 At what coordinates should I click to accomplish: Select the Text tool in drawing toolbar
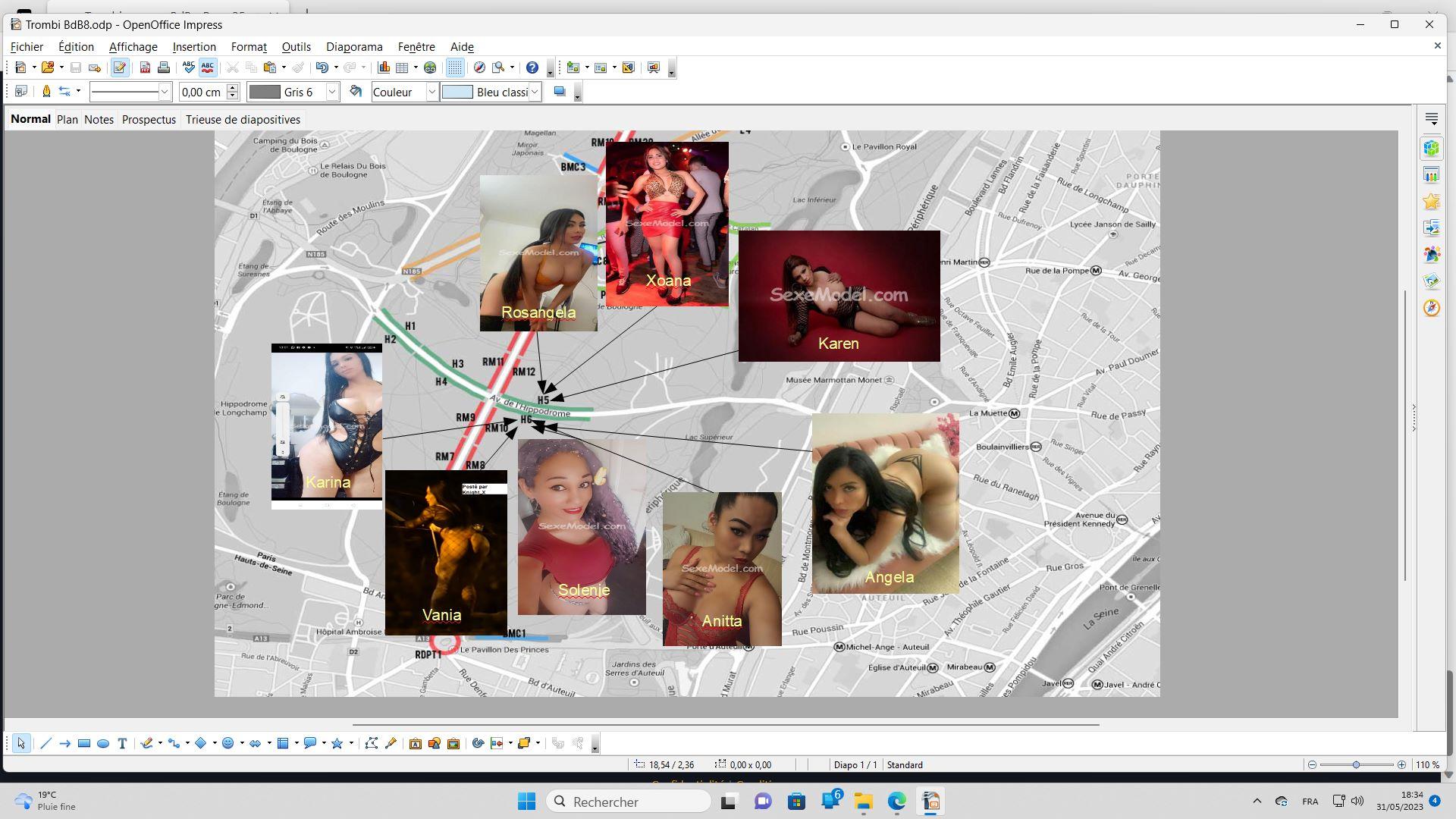tap(122, 743)
